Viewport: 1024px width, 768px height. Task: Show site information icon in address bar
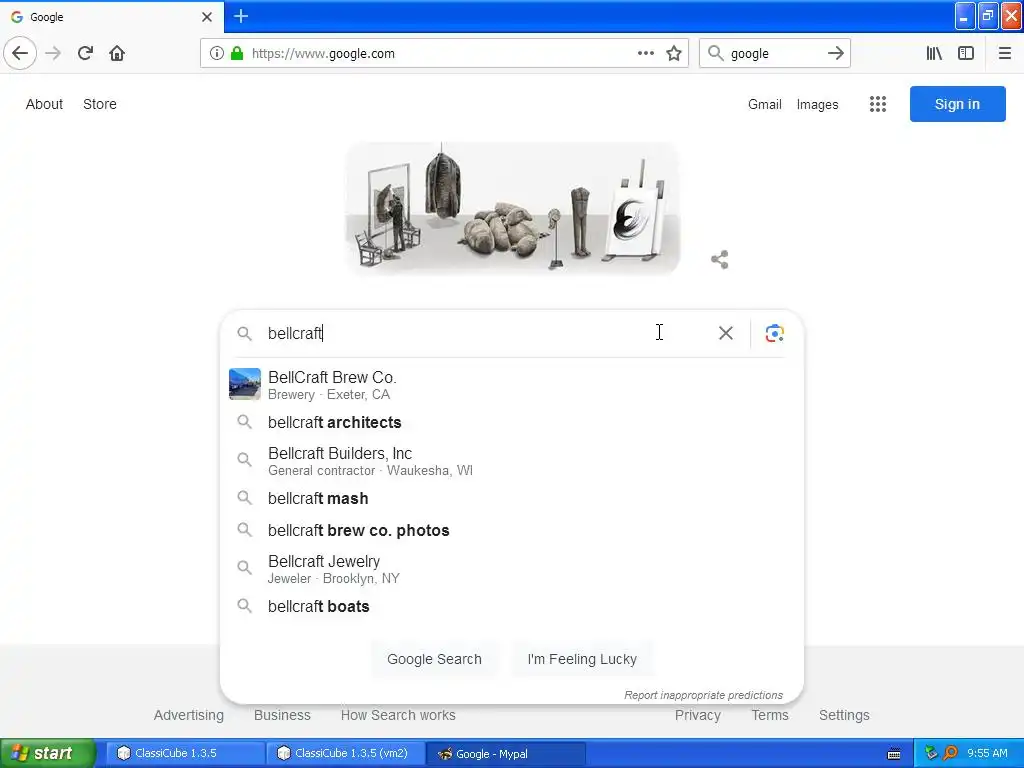[216, 54]
